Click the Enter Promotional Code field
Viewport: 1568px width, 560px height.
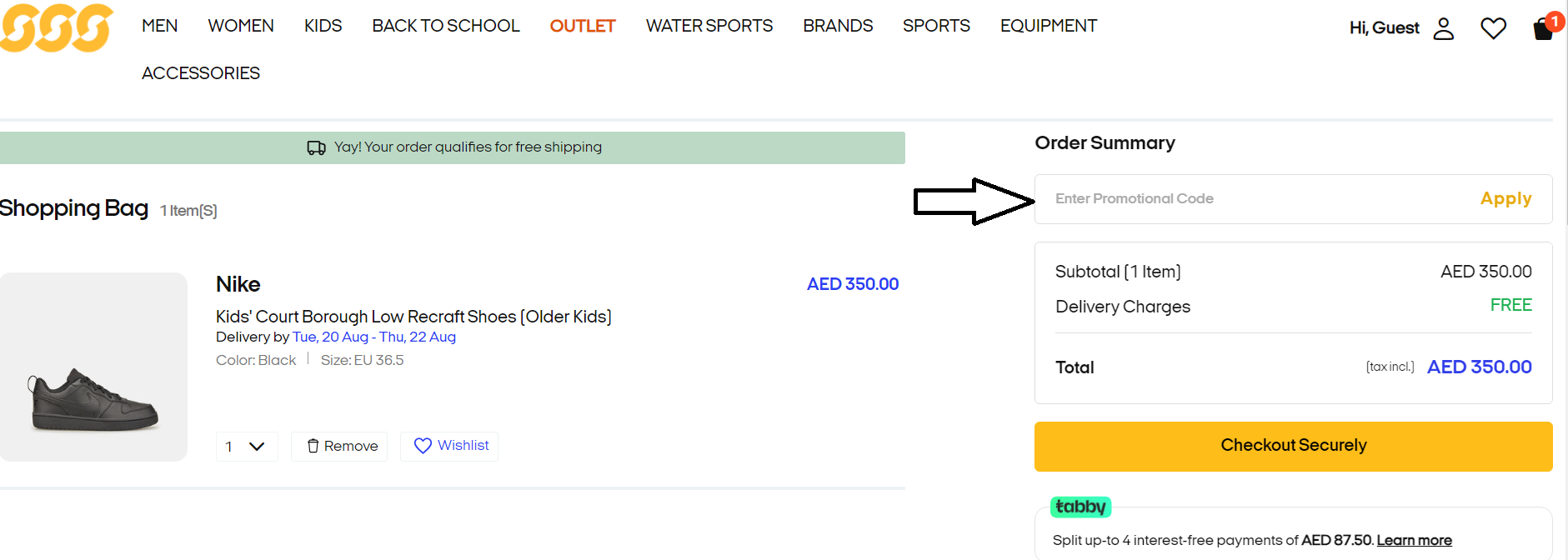point(1209,199)
